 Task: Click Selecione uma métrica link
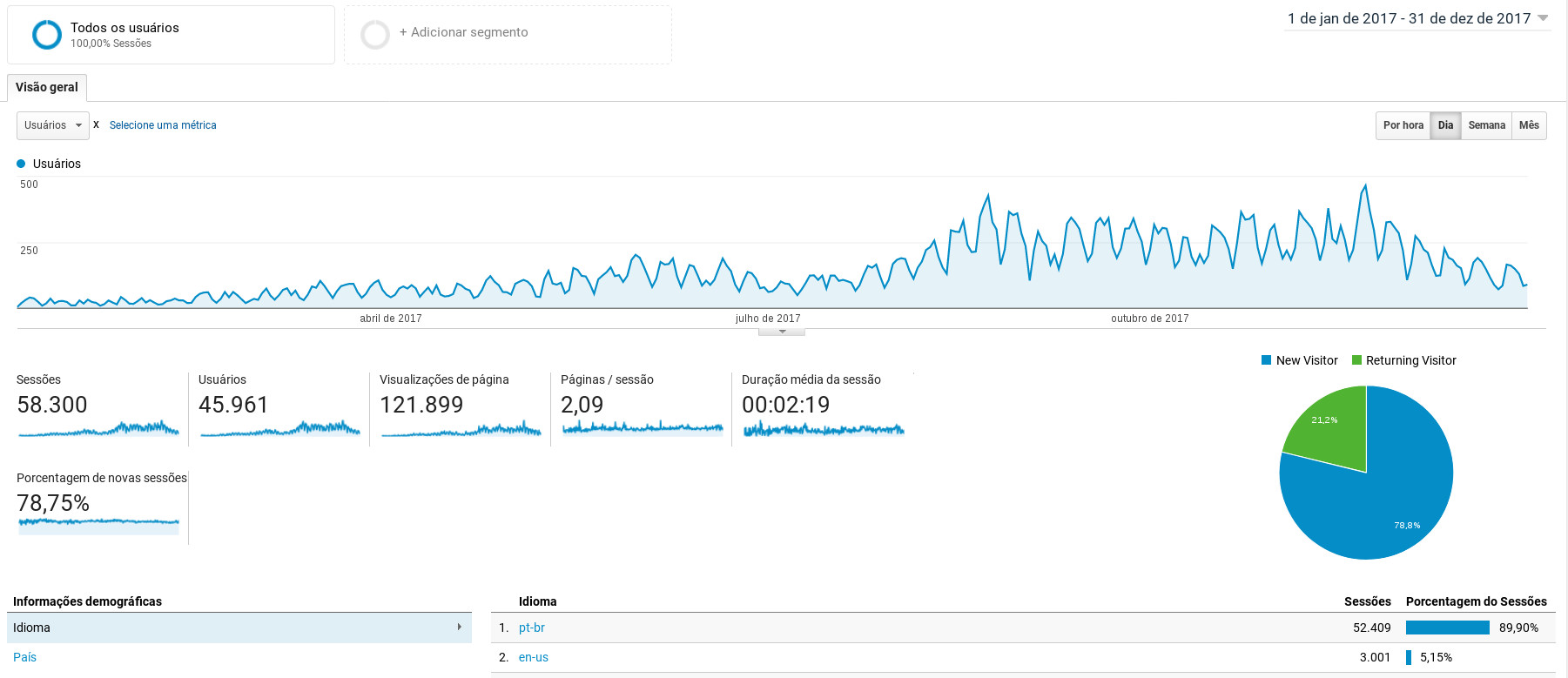click(x=163, y=125)
